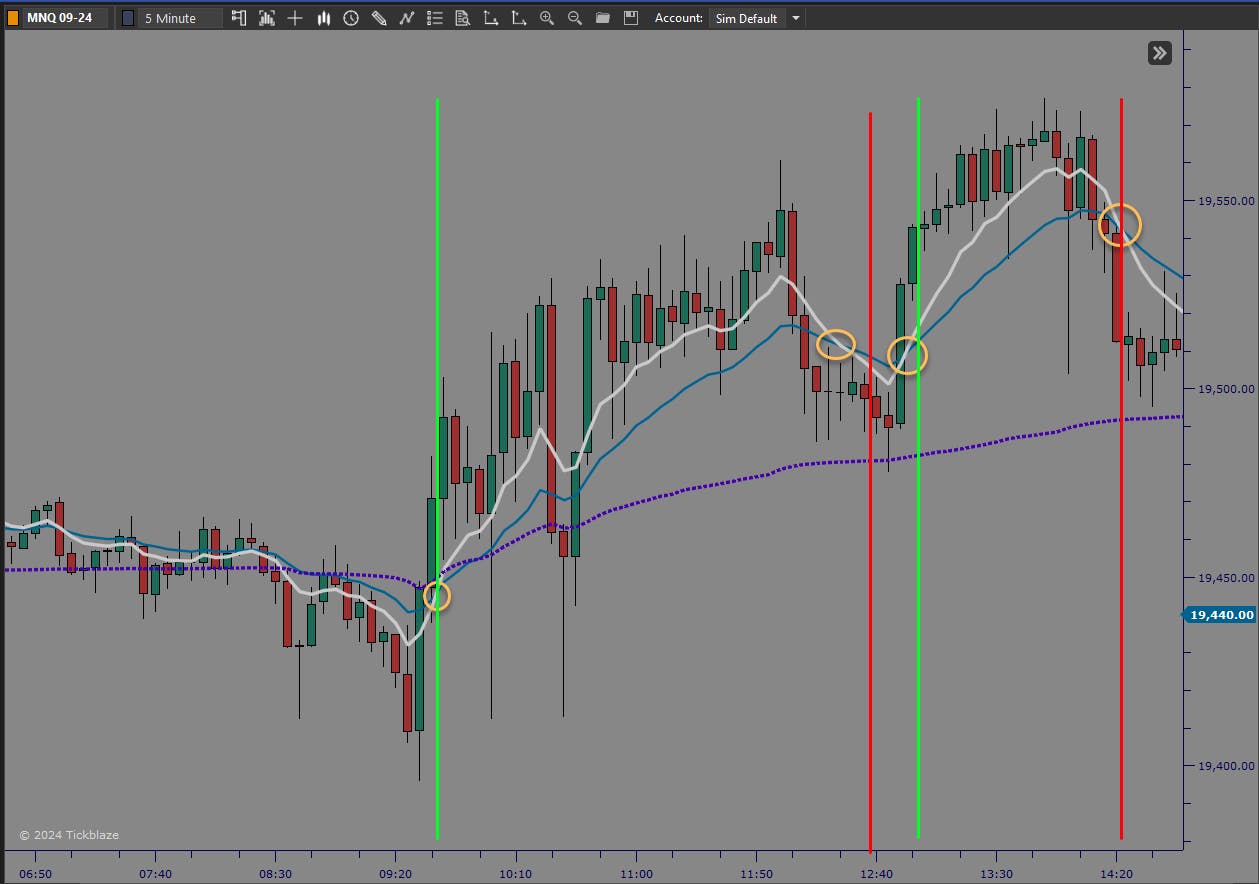
Task: Click the 12:40 time axis label
Action: (876, 873)
